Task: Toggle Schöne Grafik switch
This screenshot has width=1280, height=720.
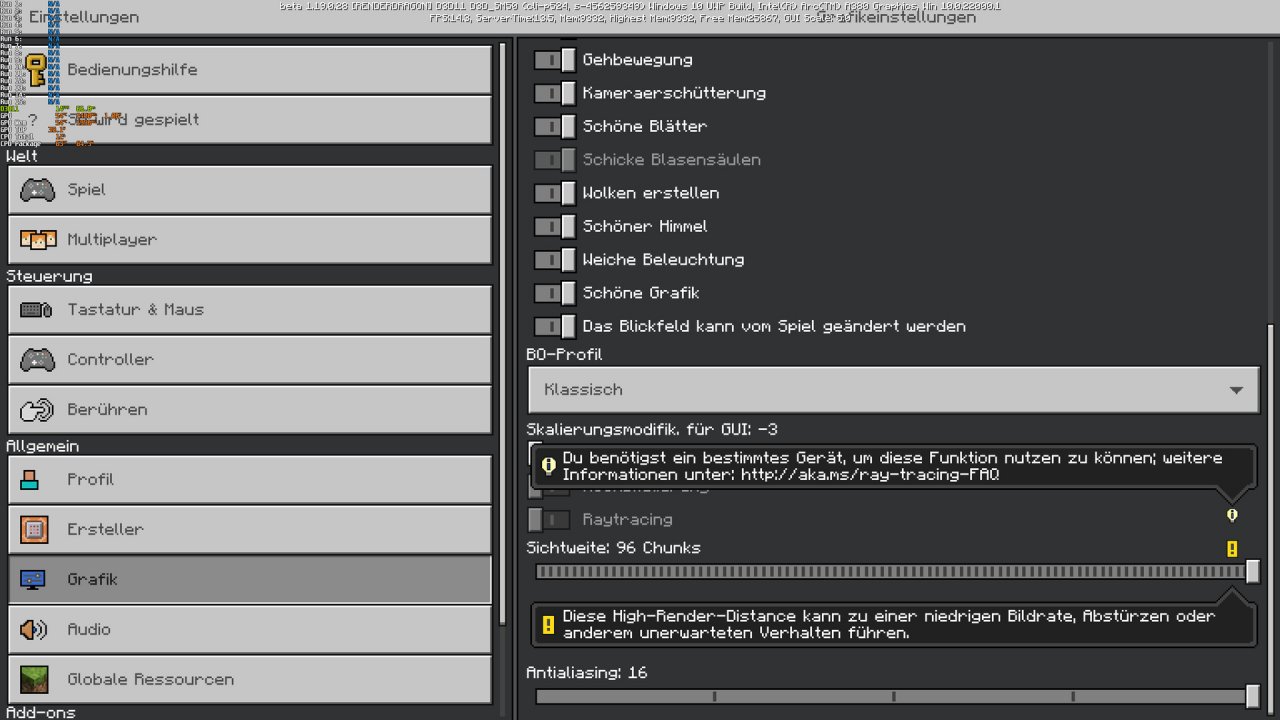Action: 554,293
